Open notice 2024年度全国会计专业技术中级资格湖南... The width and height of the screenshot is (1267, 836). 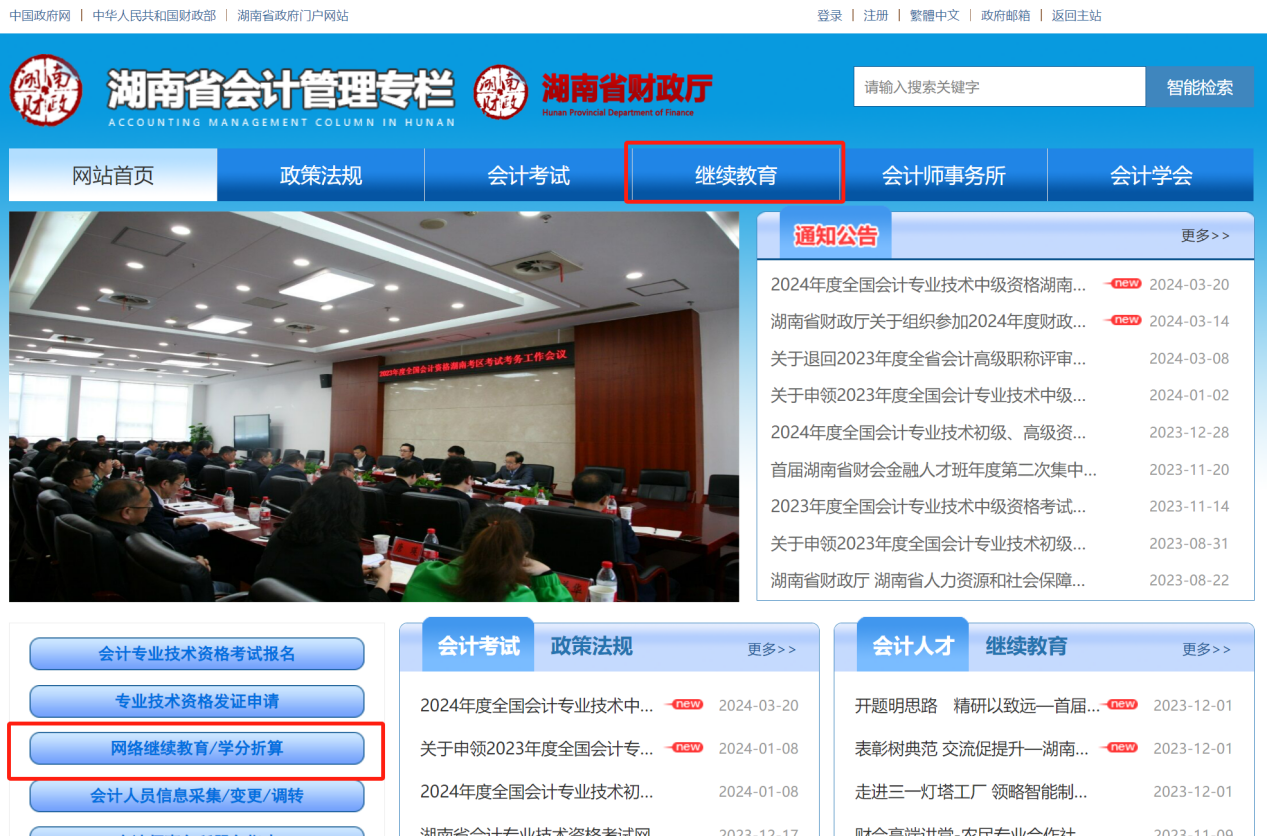tap(928, 285)
